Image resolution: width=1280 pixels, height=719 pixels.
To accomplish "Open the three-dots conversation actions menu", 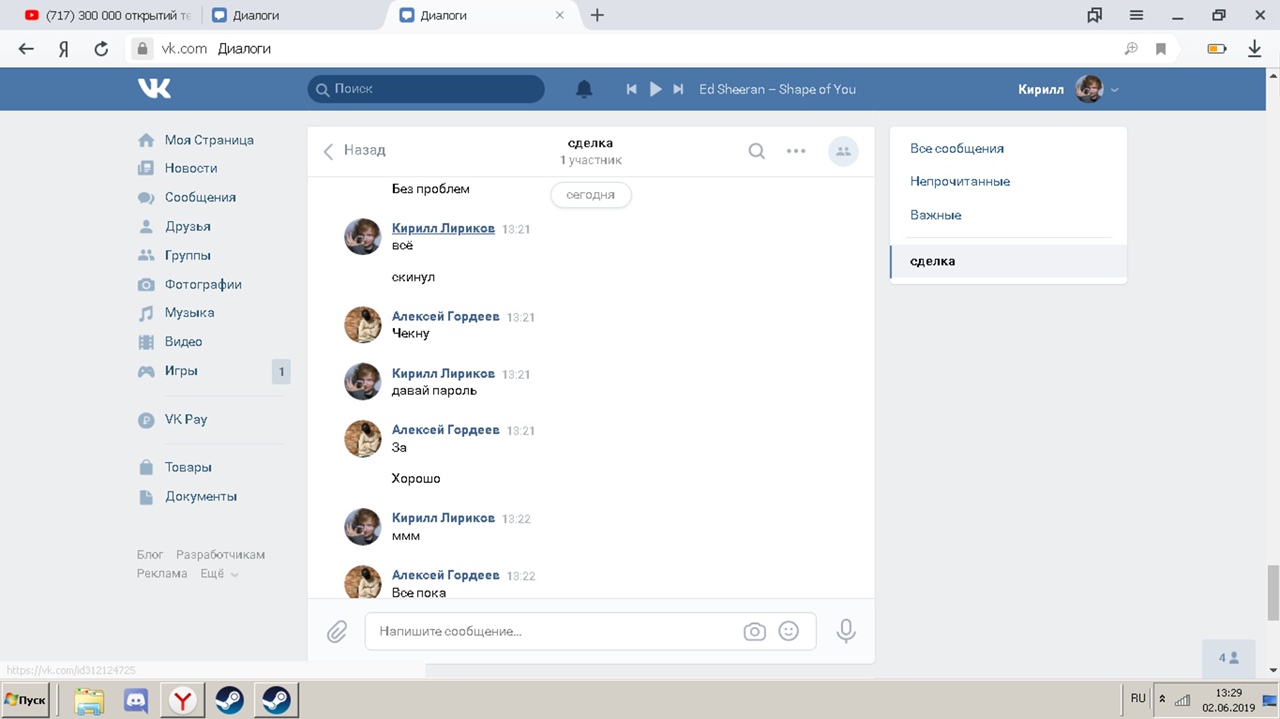I will pyautogui.click(x=796, y=151).
